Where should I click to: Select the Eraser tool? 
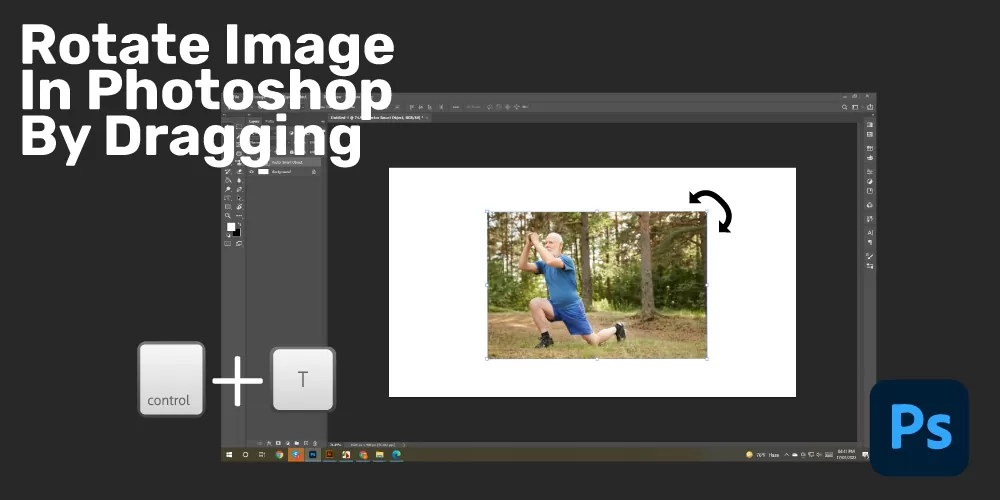coord(239,172)
